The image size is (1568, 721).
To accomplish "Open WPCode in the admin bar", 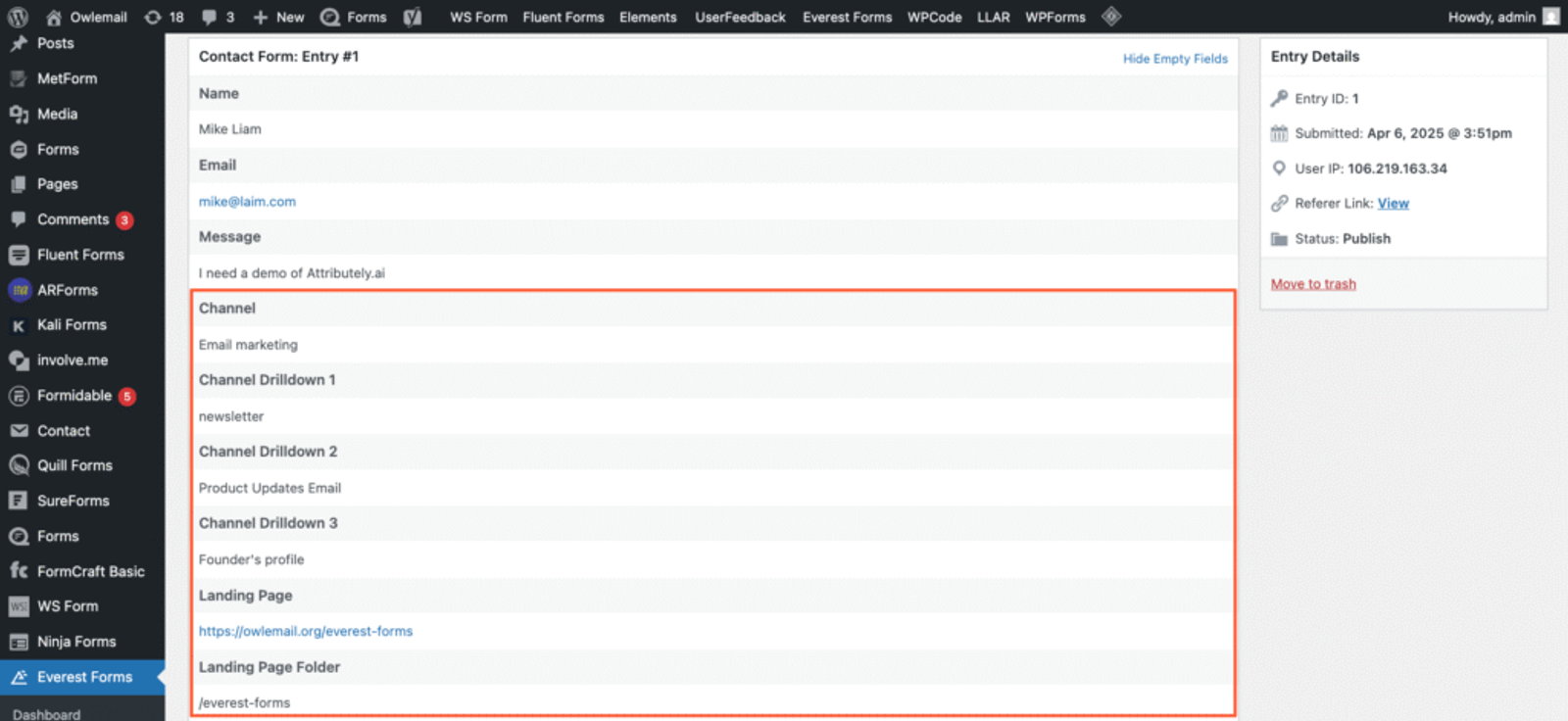I will (934, 18).
